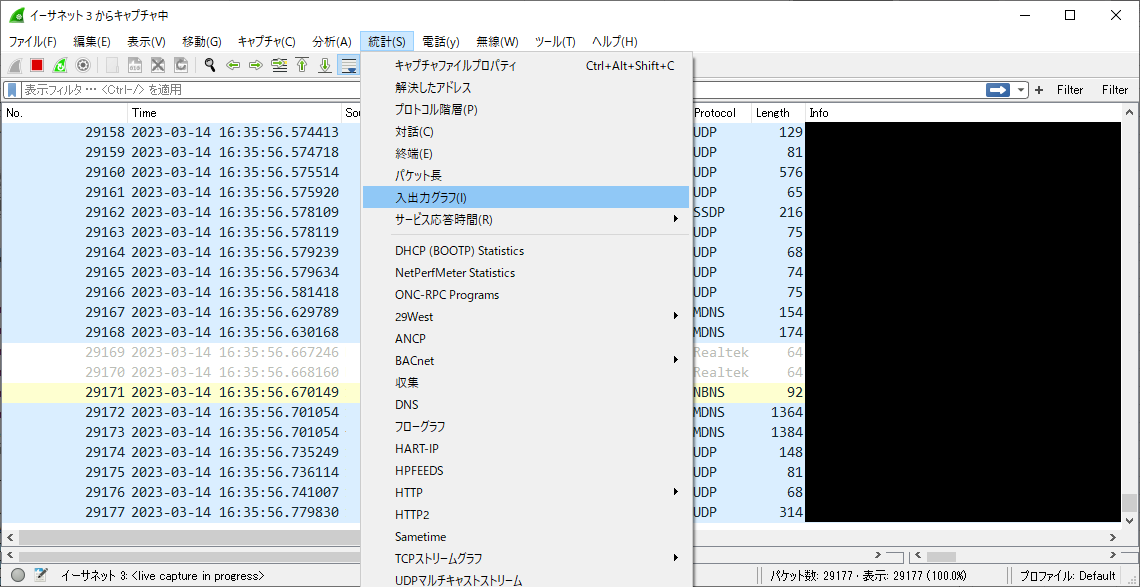Select NetPerfMeter Statistics entry

[526, 273]
